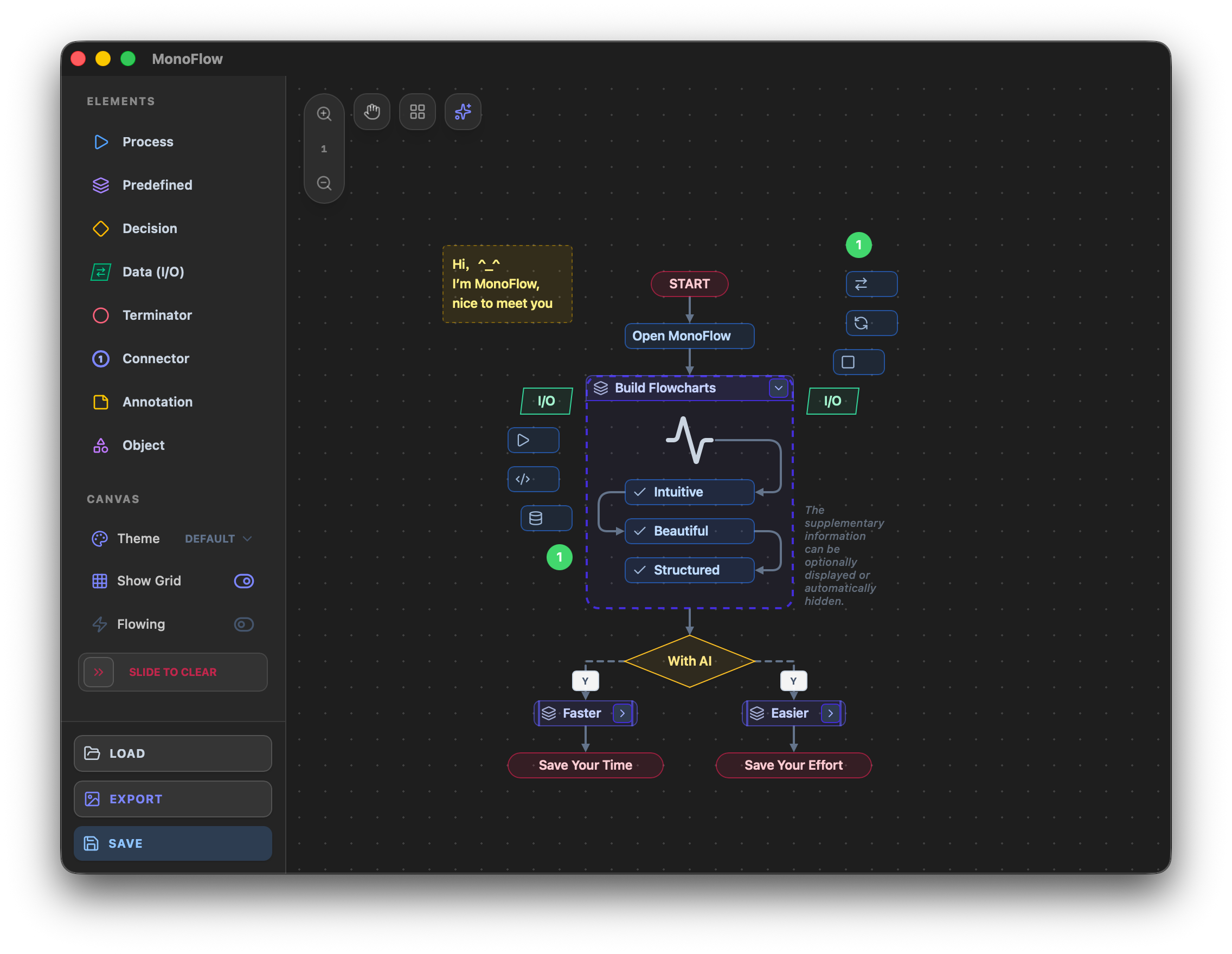Click the left Y branch label
This screenshot has width=1232, height=954.
pyautogui.click(x=586, y=681)
